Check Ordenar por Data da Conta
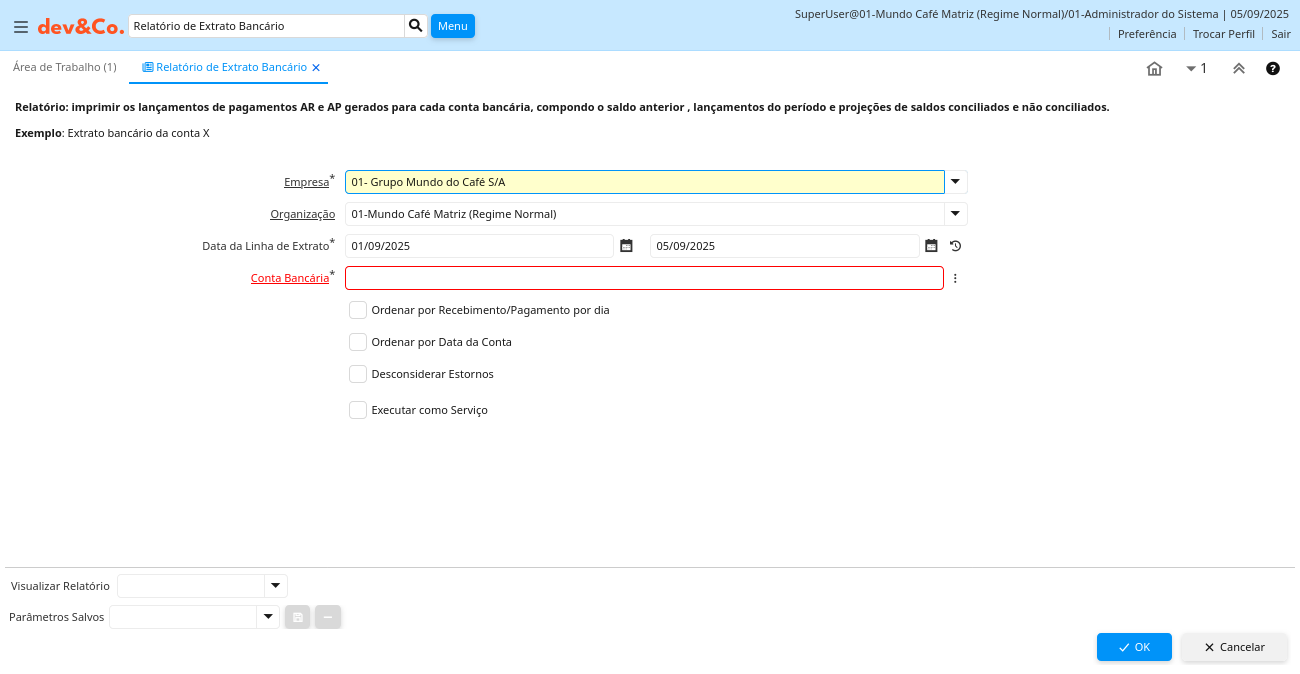The height and width of the screenshot is (674, 1300). 358,342
